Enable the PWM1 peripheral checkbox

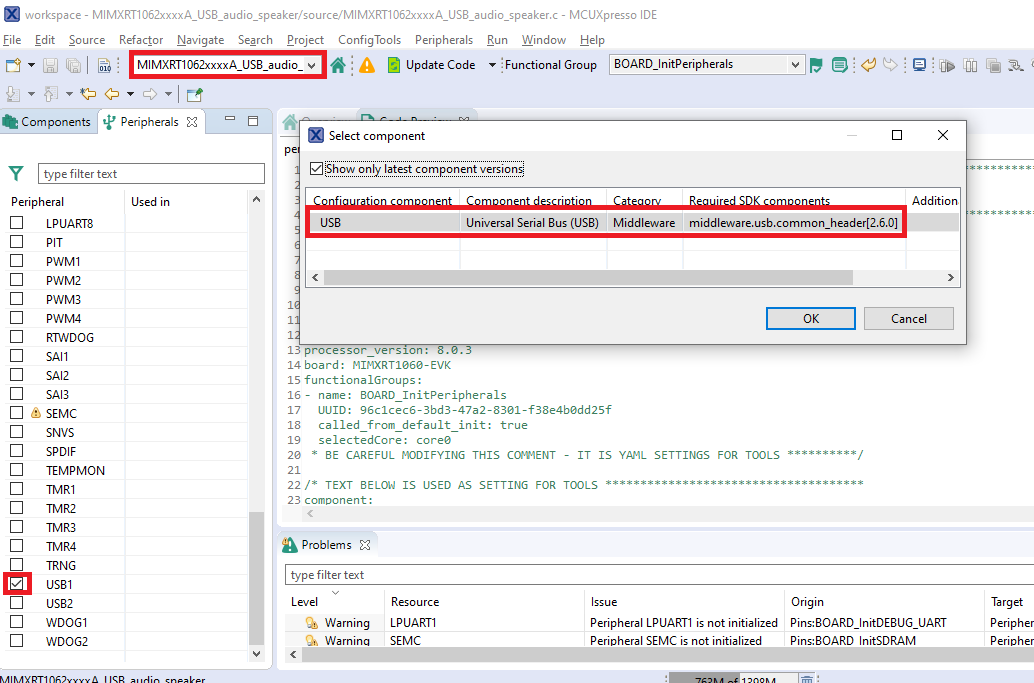[17, 260]
